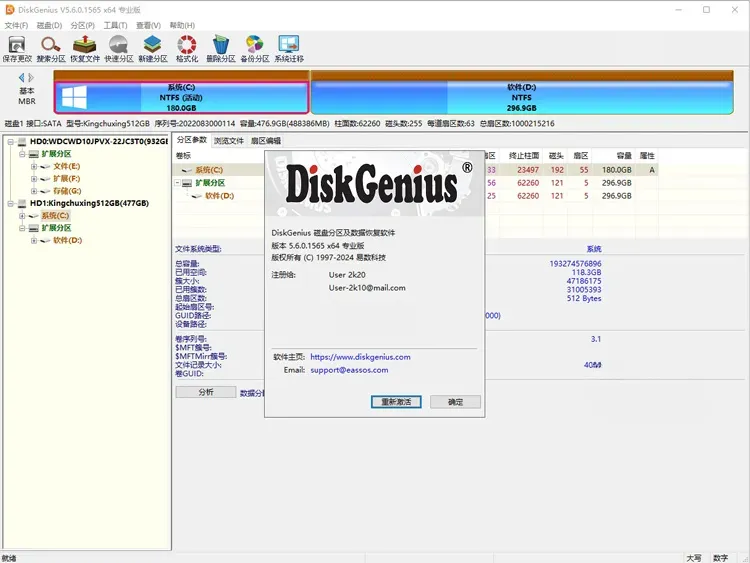Open the 文件(F) menu
Viewport: 750px width, 563px height.
pyautogui.click(x=16, y=25)
